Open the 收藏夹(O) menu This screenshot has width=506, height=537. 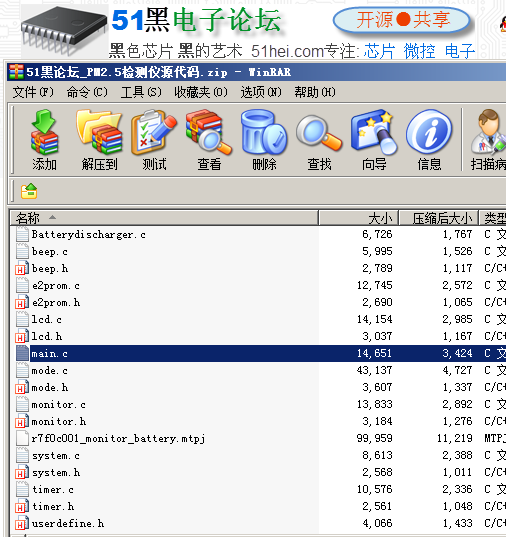[x=201, y=92]
